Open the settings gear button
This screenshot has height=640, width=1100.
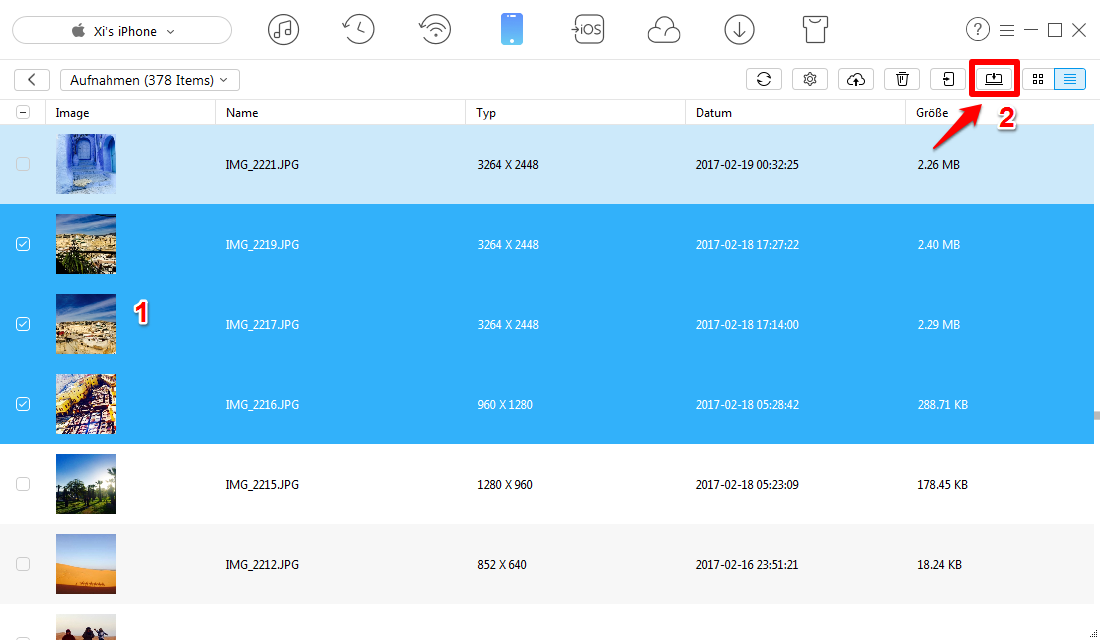click(x=810, y=79)
